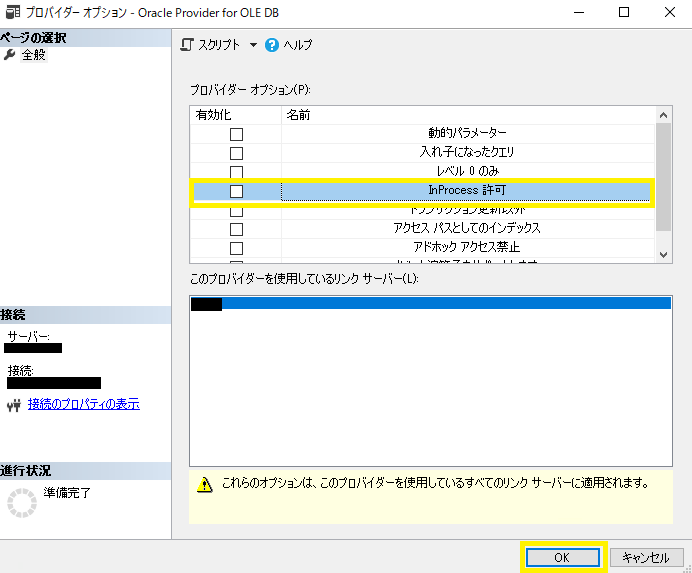The image size is (692, 573).
Task: Click the OK button
Action: [x=563, y=558]
